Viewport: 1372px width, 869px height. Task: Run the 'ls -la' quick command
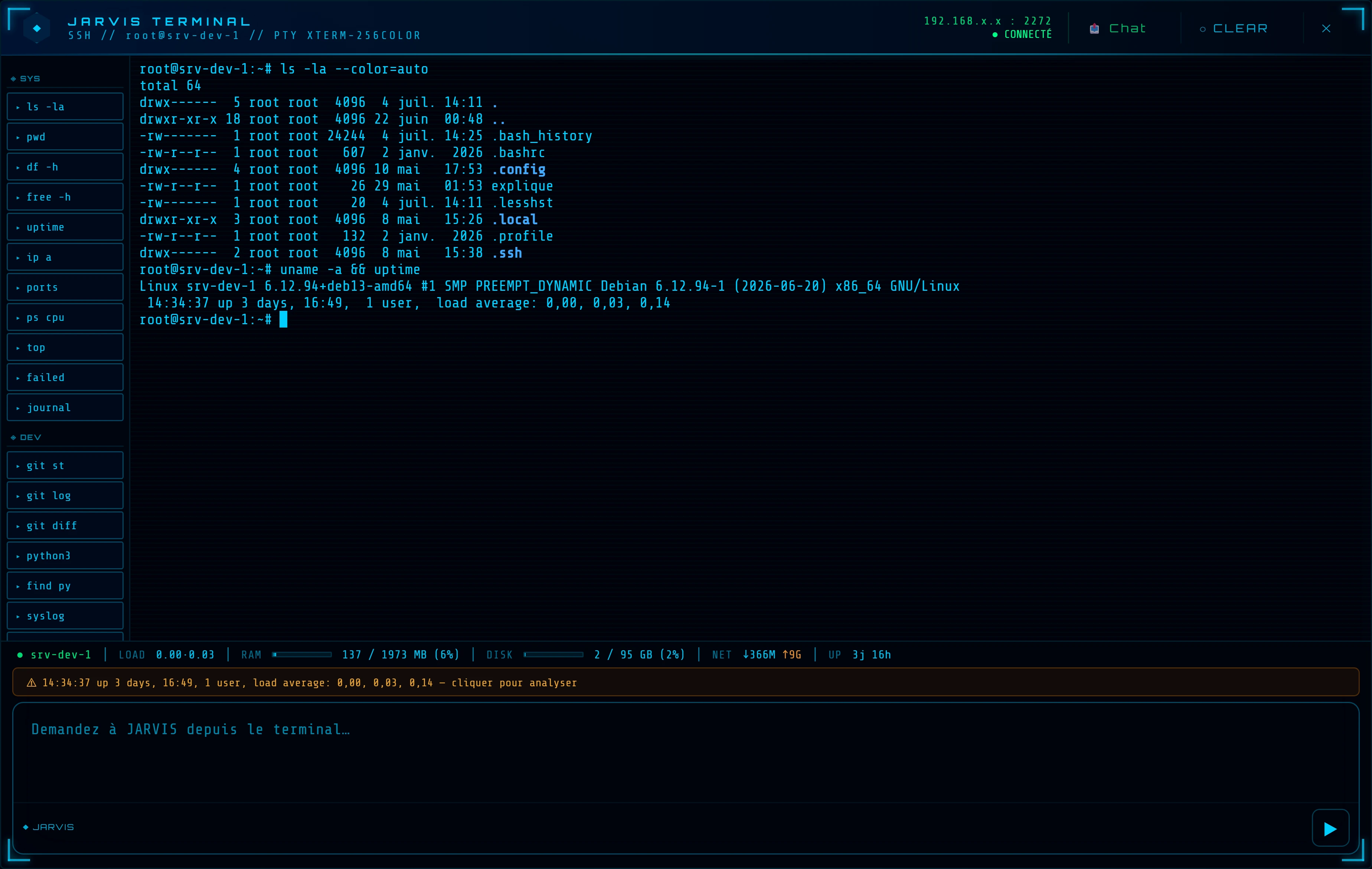tap(65, 107)
